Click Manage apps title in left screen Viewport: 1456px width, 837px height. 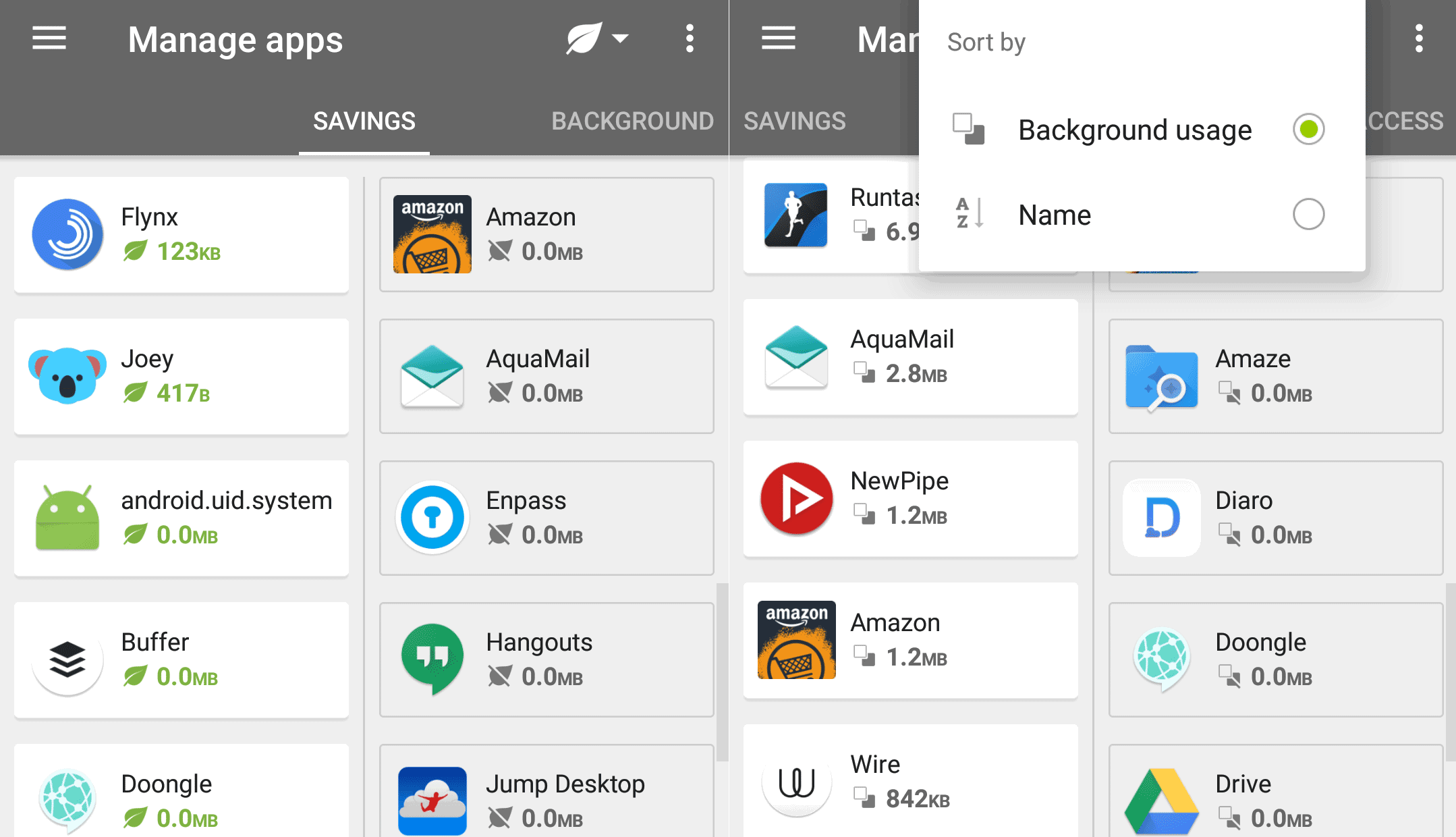click(x=235, y=40)
